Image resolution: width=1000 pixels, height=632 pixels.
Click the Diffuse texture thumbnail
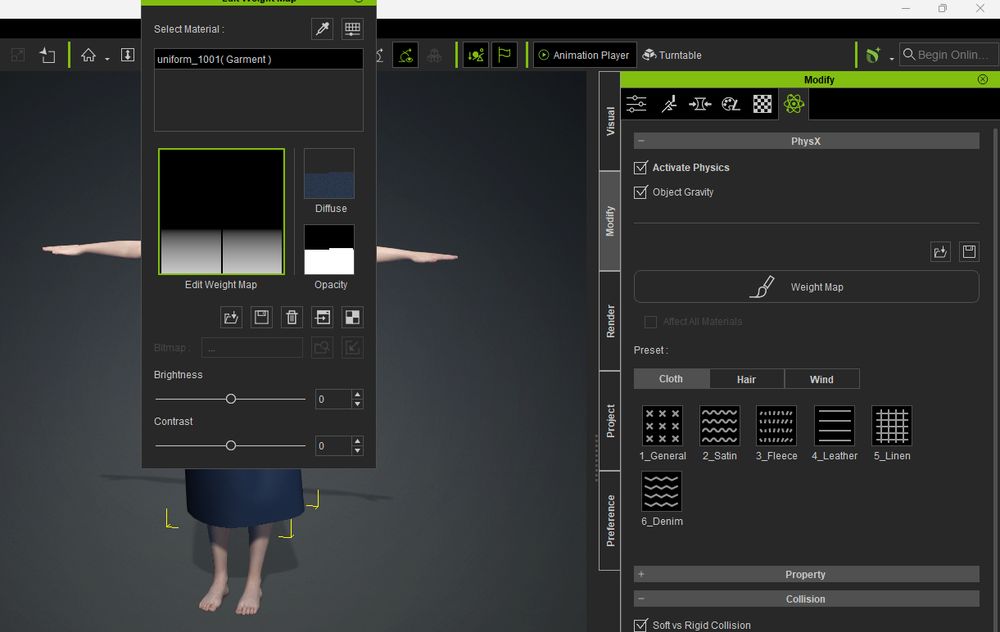tap(329, 173)
